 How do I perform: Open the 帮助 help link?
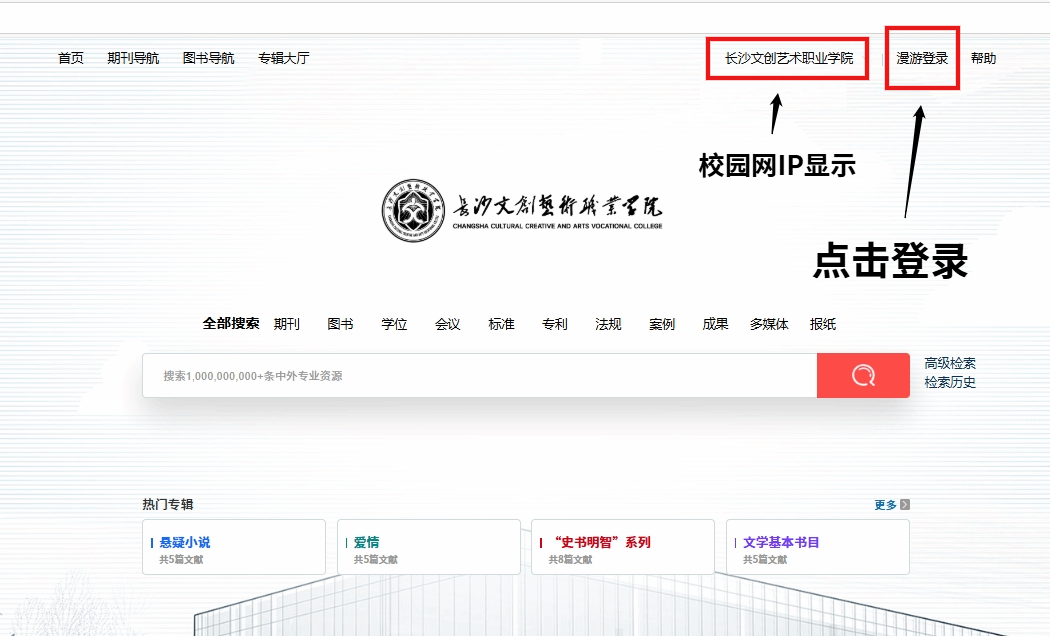point(984,58)
